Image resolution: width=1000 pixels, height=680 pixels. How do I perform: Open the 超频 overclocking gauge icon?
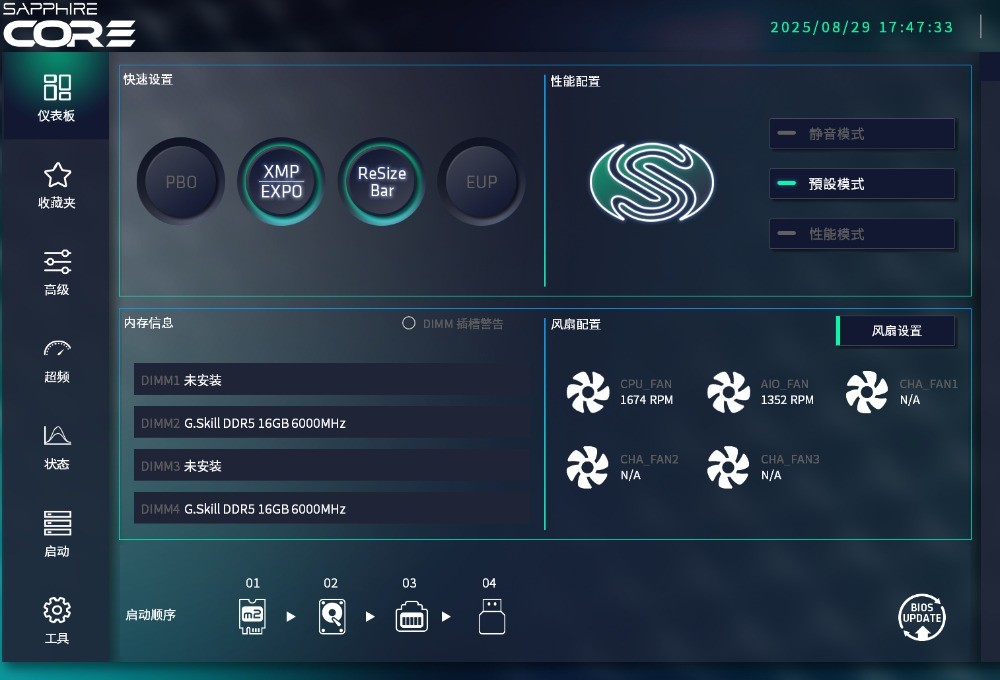pos(57,348)
